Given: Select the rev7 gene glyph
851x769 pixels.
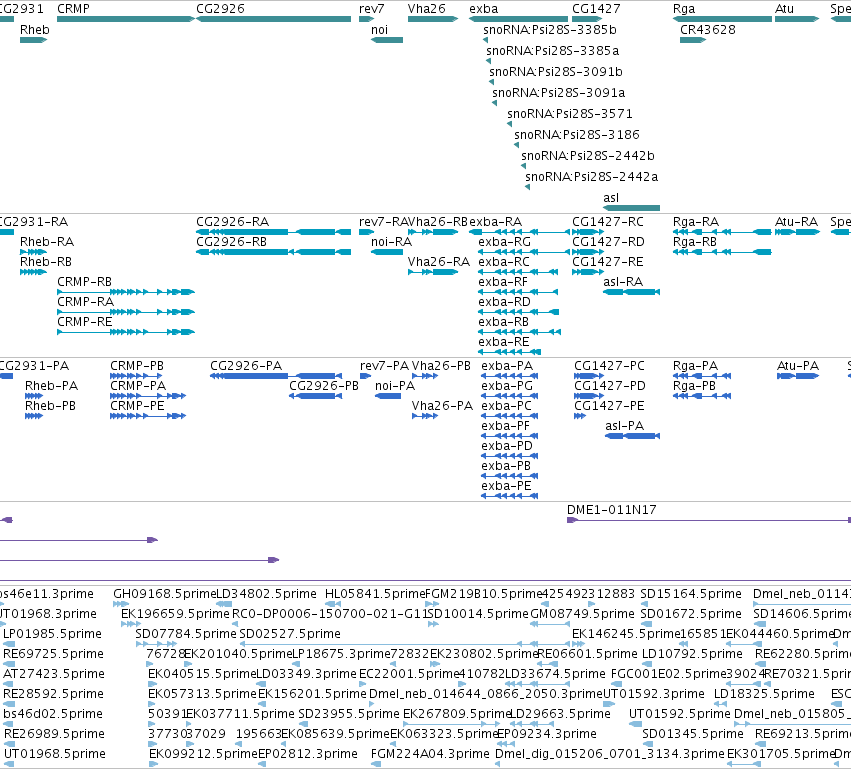Looking at the screenshot, I should coord(366,19).
